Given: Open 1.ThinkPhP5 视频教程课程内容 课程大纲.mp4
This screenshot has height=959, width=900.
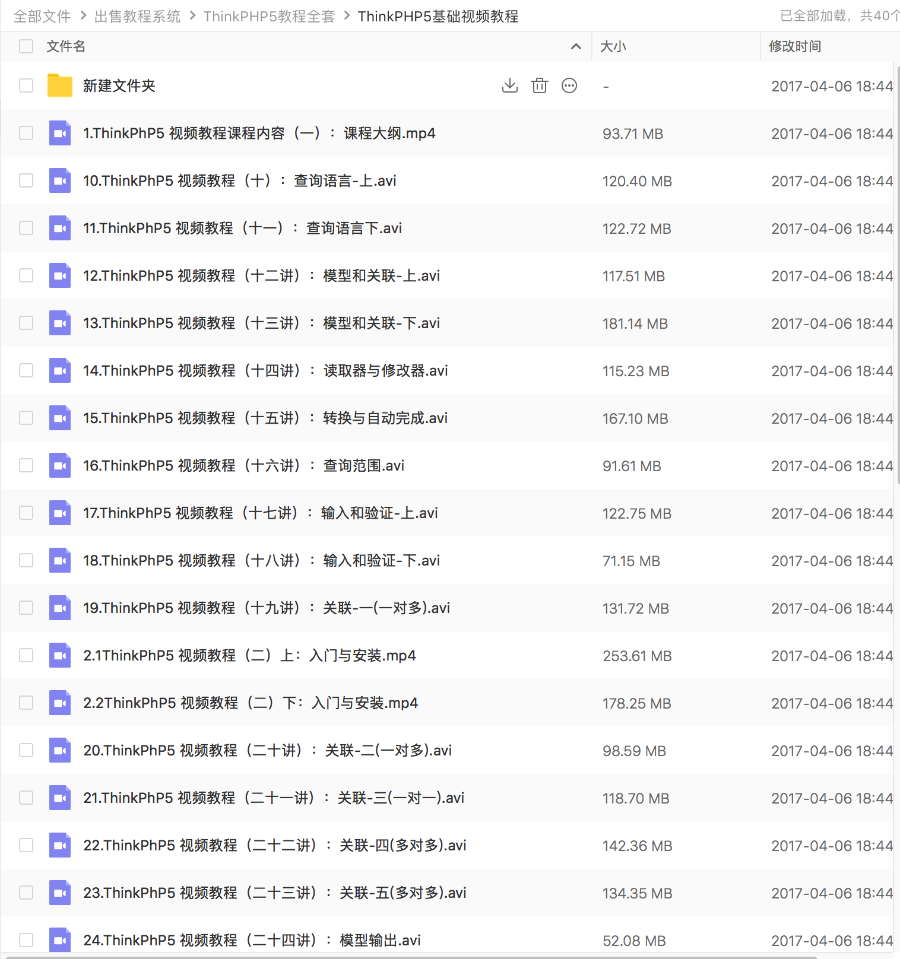Looking at the screenshot, I should (259, 133).
